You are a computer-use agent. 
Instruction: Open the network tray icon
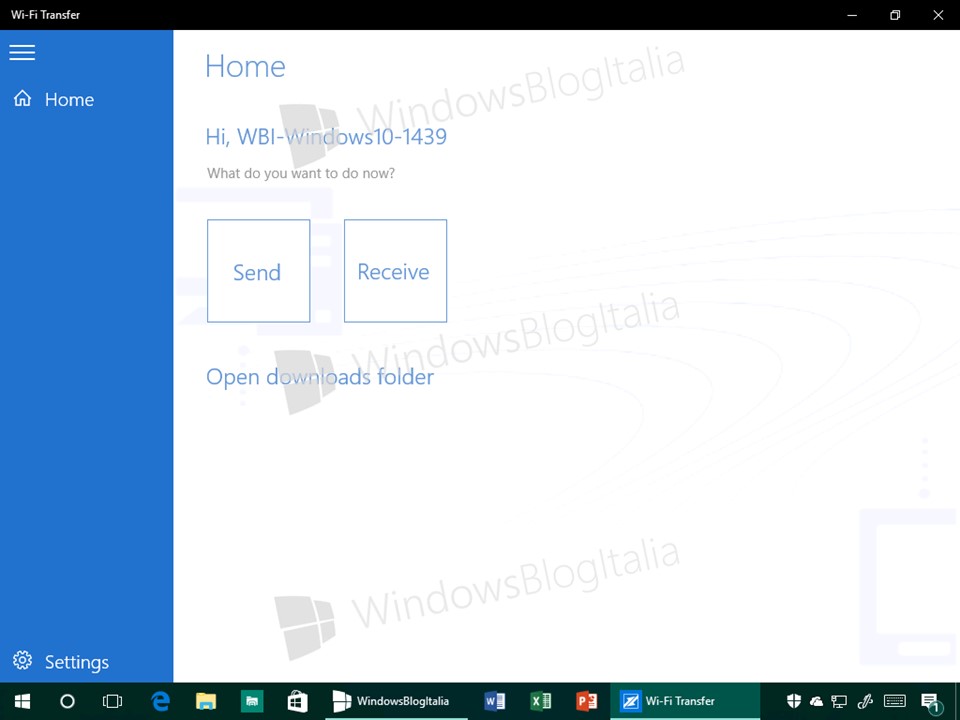pyautogui.click(x=839, y=702)
